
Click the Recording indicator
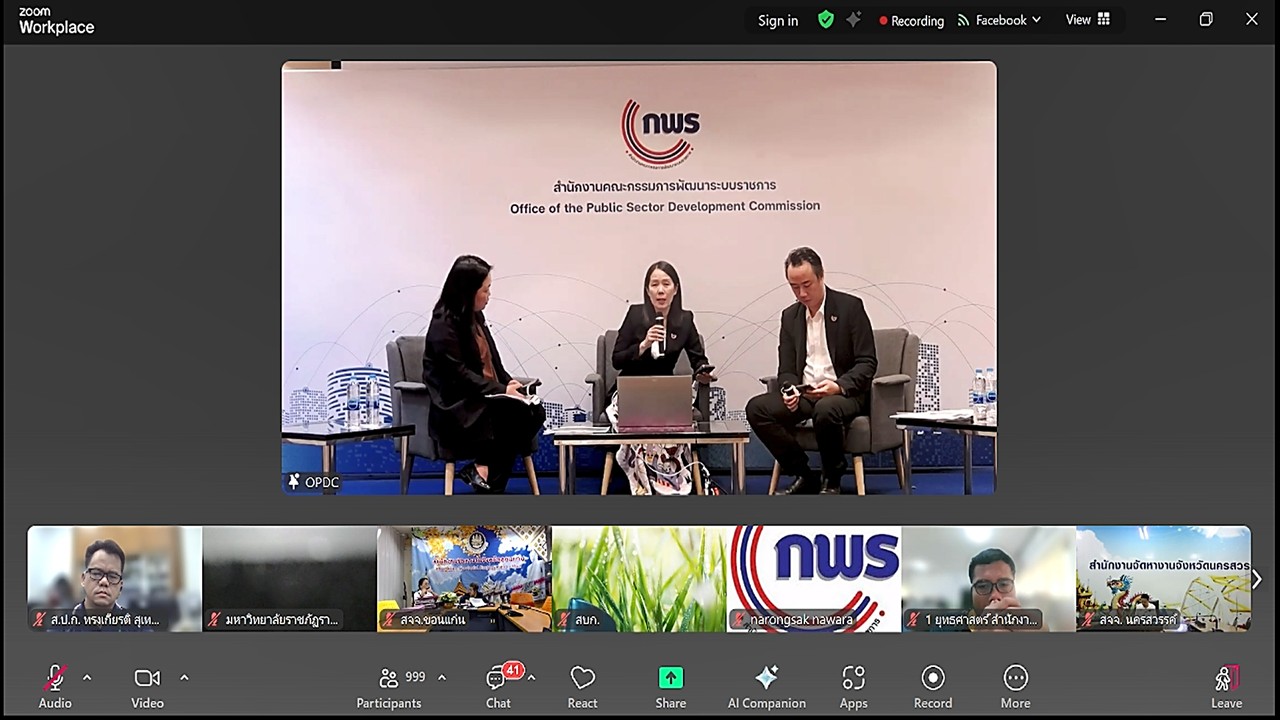(x=911, y=20)
